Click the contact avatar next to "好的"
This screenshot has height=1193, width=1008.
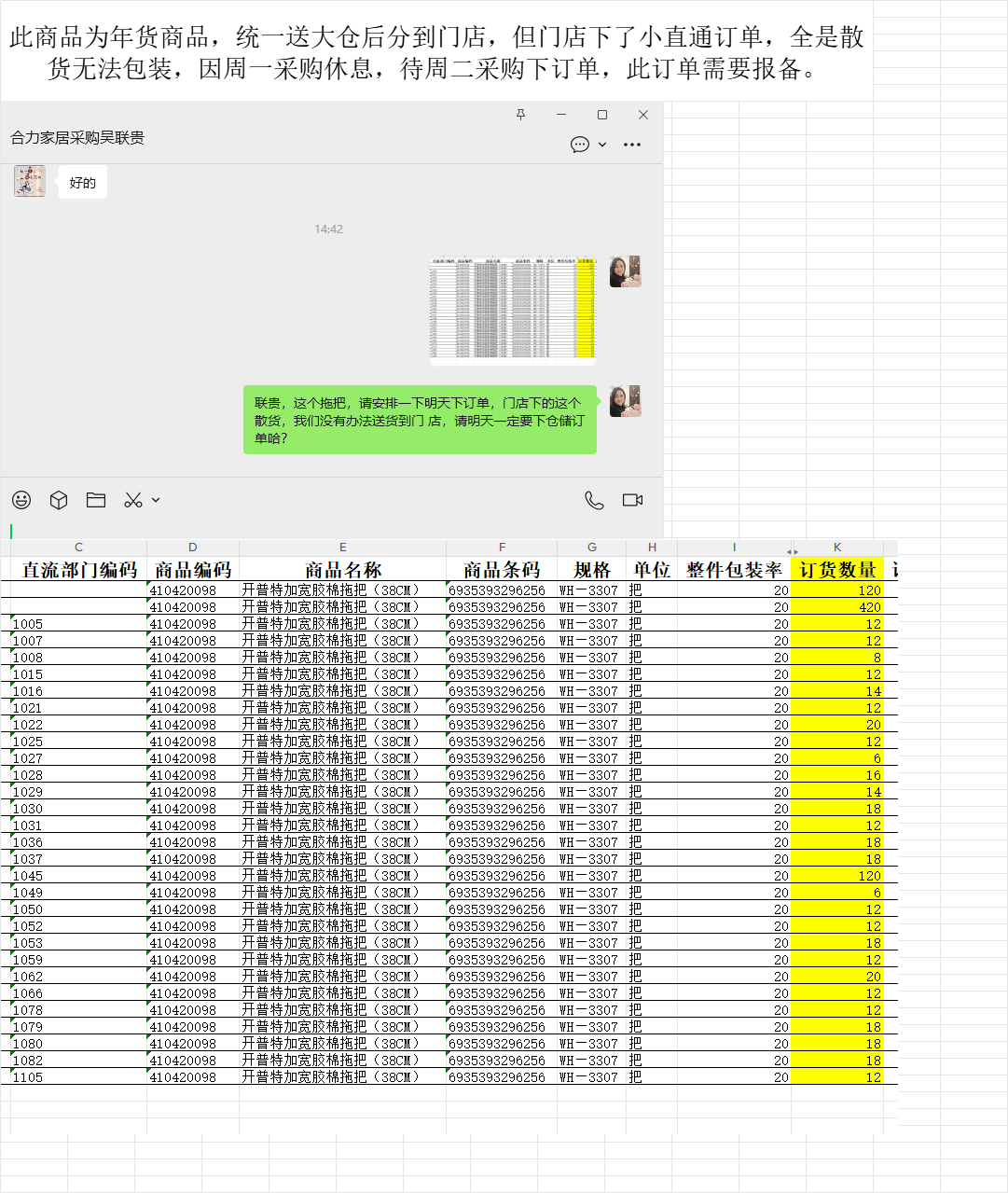pyautogui.click(x=30, y=181)
